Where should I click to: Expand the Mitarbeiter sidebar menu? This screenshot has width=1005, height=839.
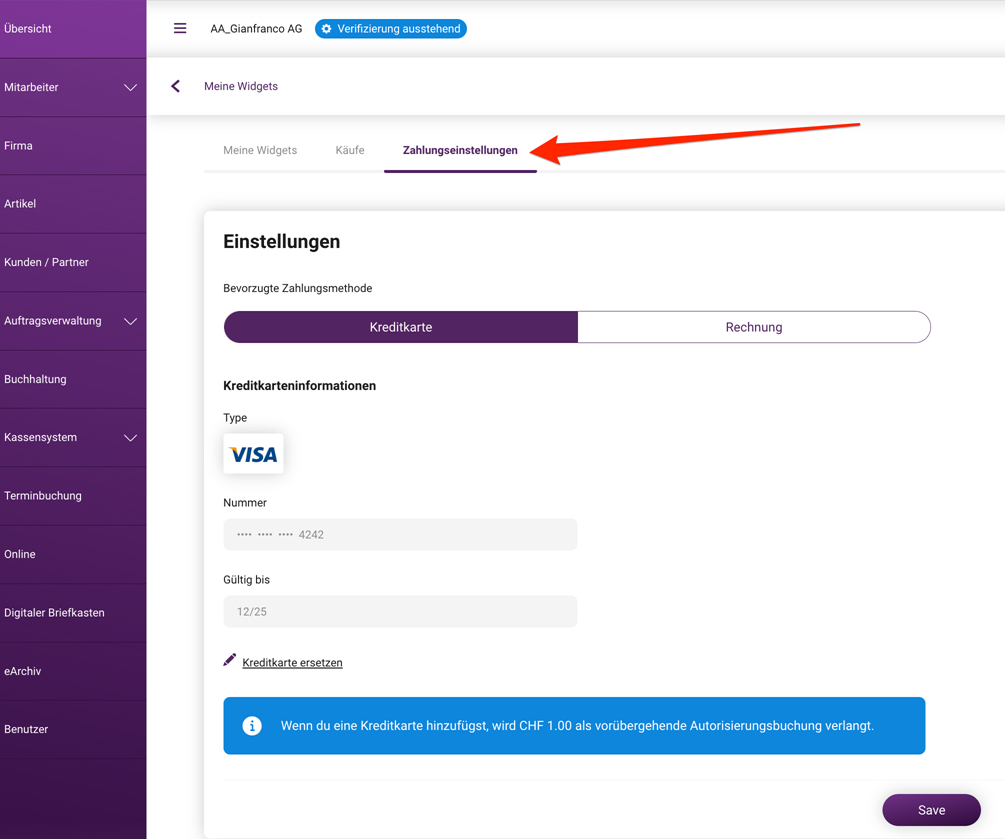(73, 87)
